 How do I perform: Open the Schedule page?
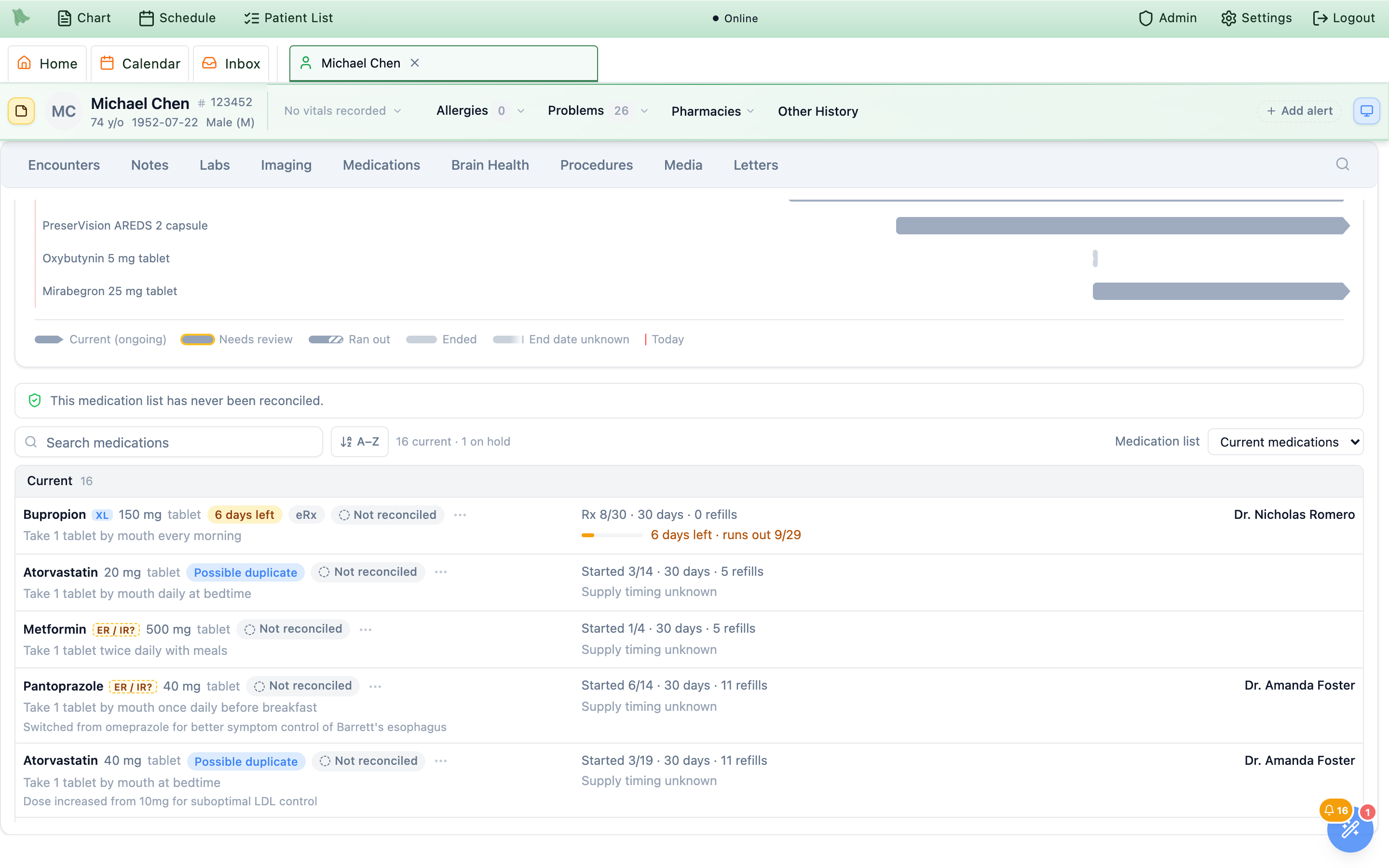point(177,18)
